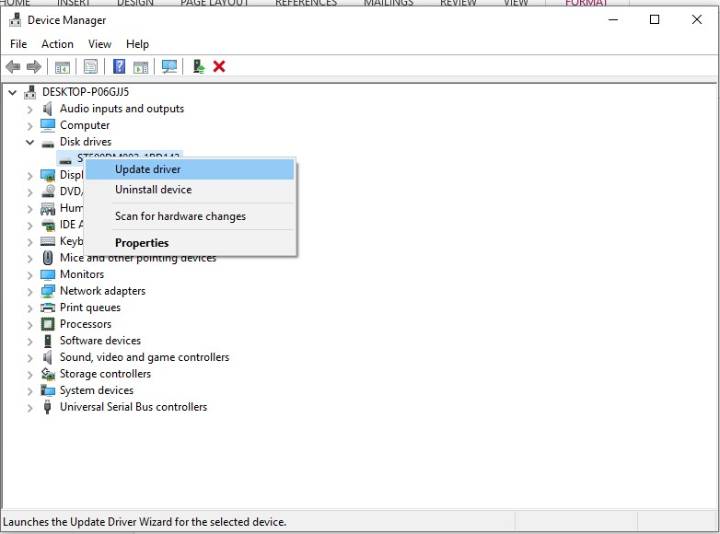Viewport: 720px width, 534px height.
Task: Open the blue Help toolbar icon
Action: [x=119, y=67]
